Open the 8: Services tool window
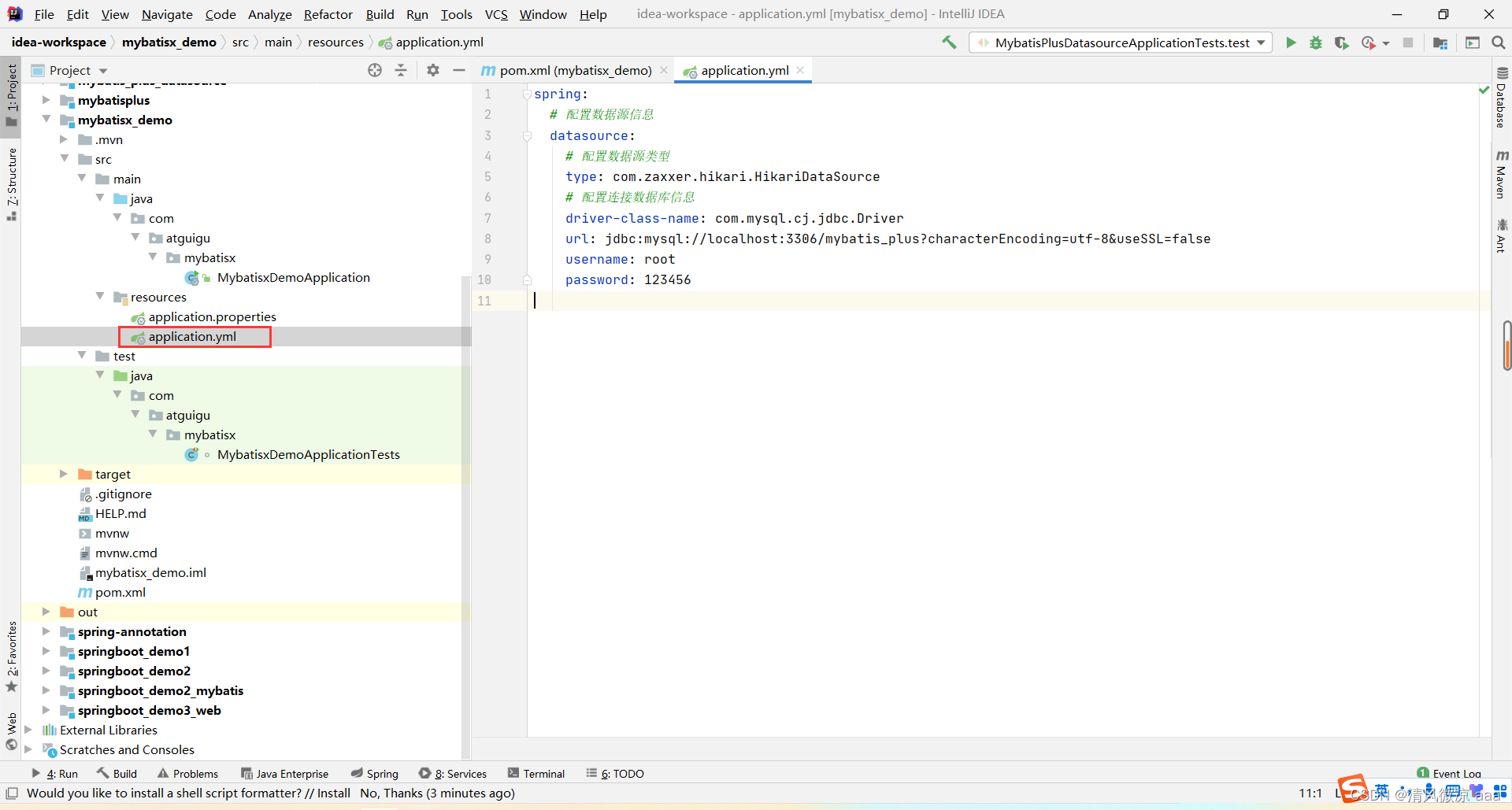This screenshot has height=810, width=1512. (x=453, y=774)
